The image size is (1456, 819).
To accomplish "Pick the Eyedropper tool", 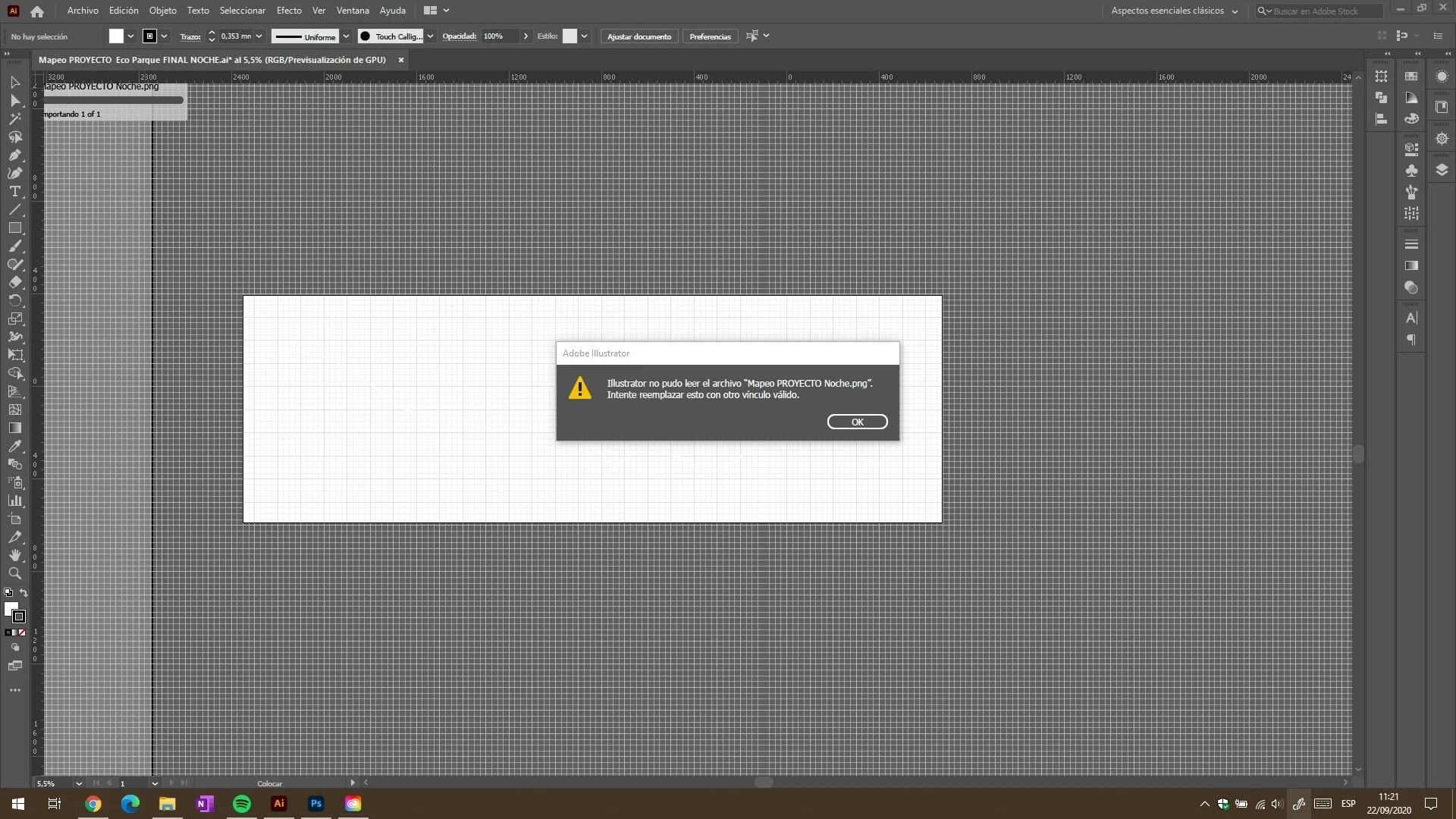I will point(14,446).
